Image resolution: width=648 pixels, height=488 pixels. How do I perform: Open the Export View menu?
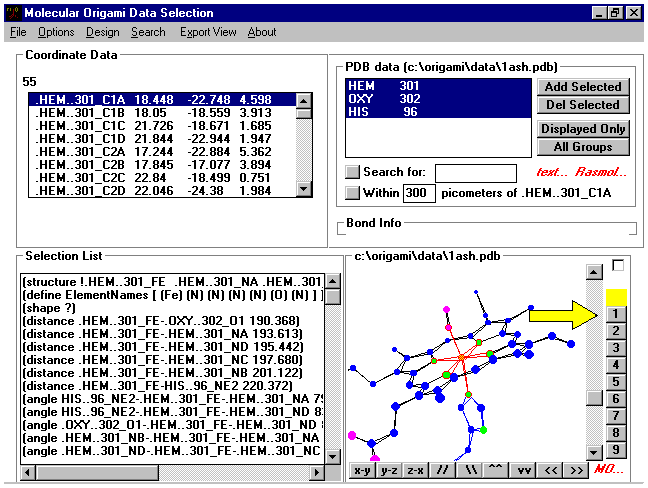tap(208, 32)
